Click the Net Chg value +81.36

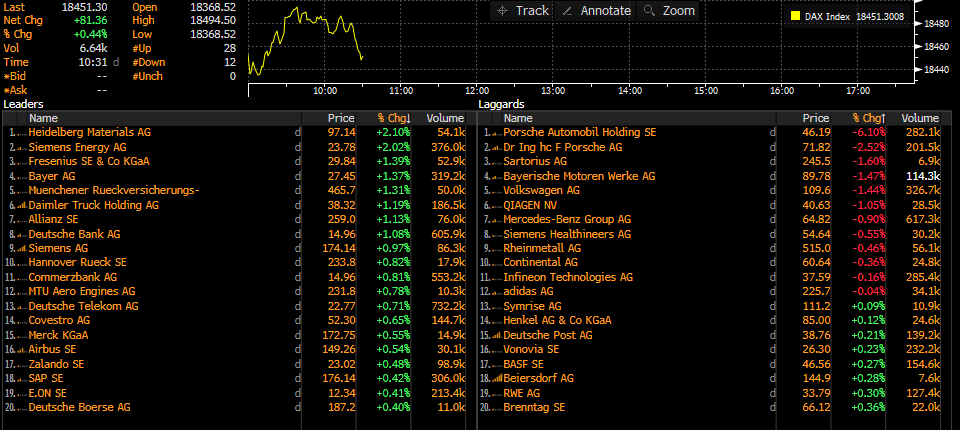[89, 21]
